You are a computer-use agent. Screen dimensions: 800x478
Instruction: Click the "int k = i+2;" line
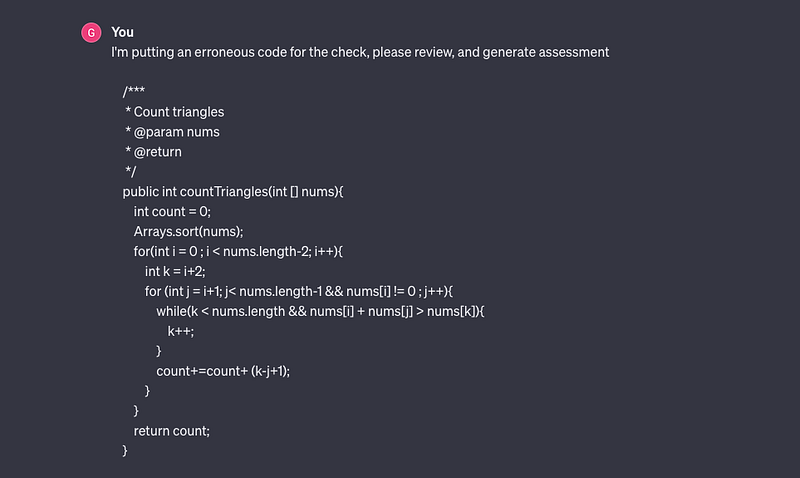pos(175,271)
